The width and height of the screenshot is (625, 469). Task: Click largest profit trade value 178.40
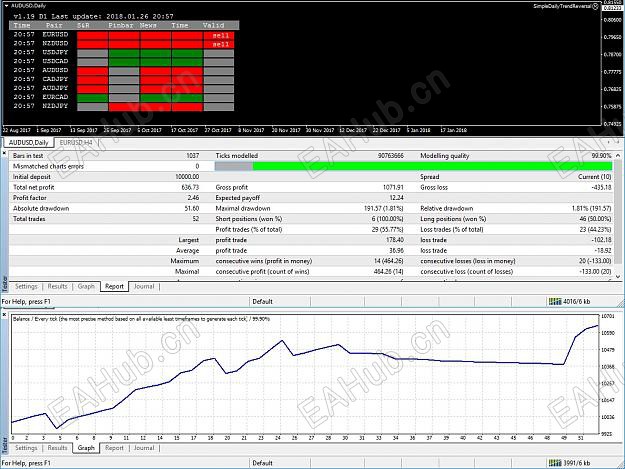(x=395, y=240)
